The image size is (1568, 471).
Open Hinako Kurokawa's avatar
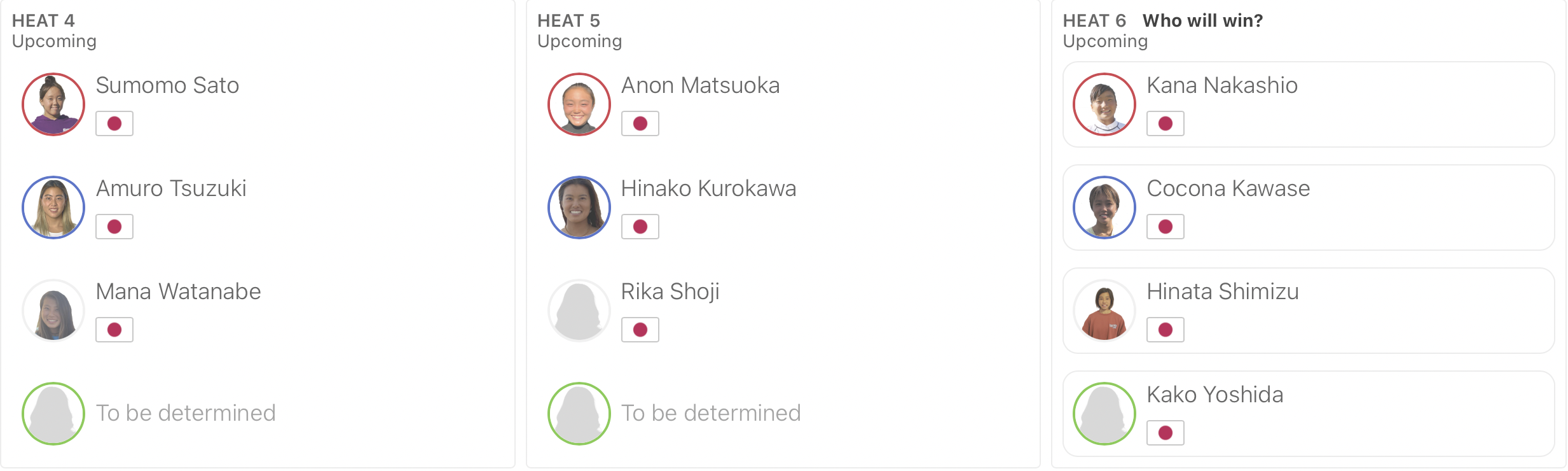(579, 207)
